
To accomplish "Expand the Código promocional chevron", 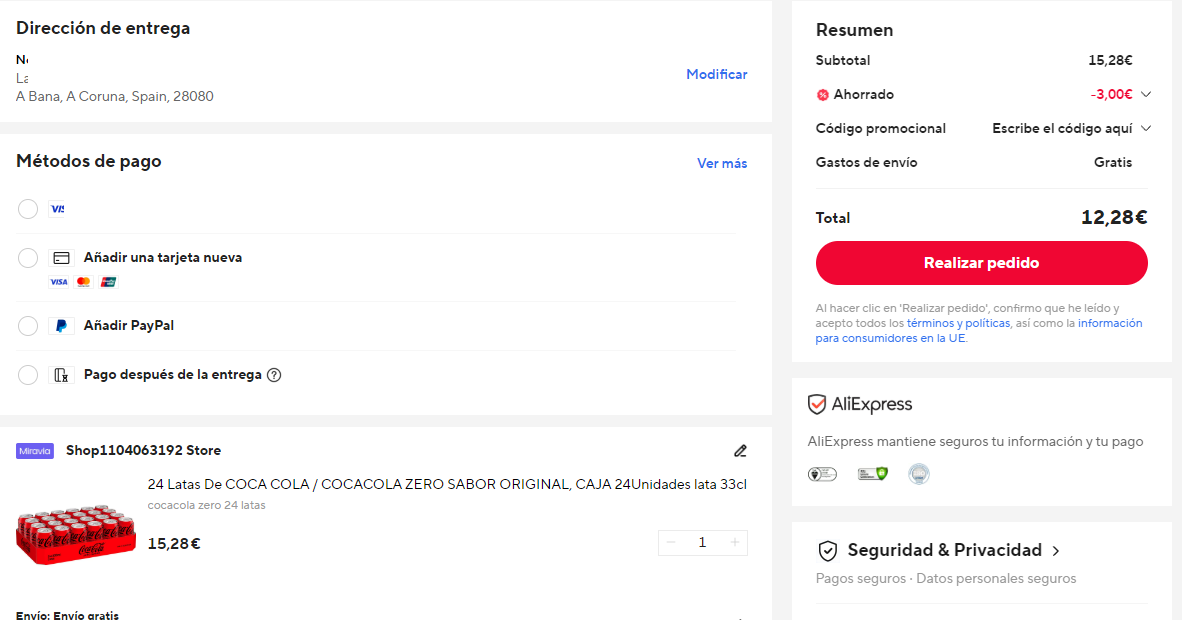I will [1146, 128].
